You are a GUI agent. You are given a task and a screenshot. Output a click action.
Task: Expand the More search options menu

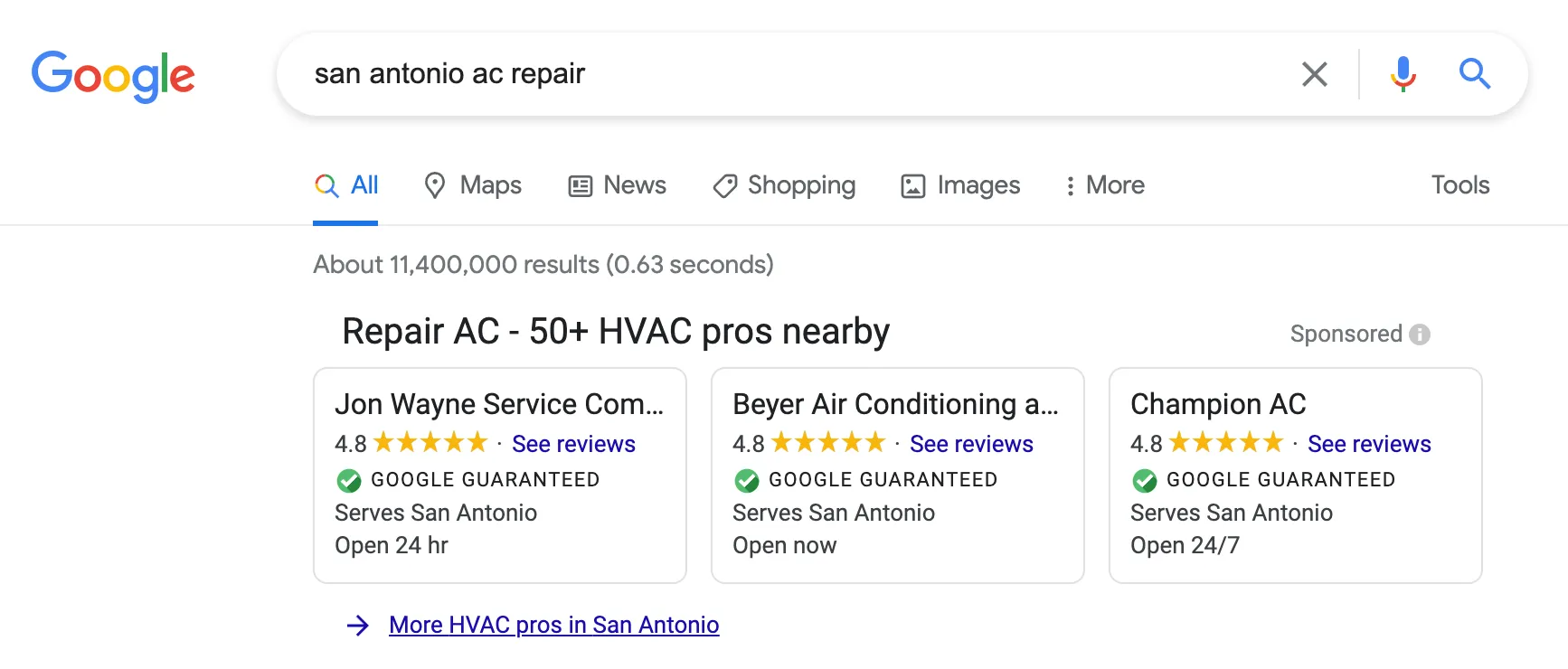tap(1105, 185)
